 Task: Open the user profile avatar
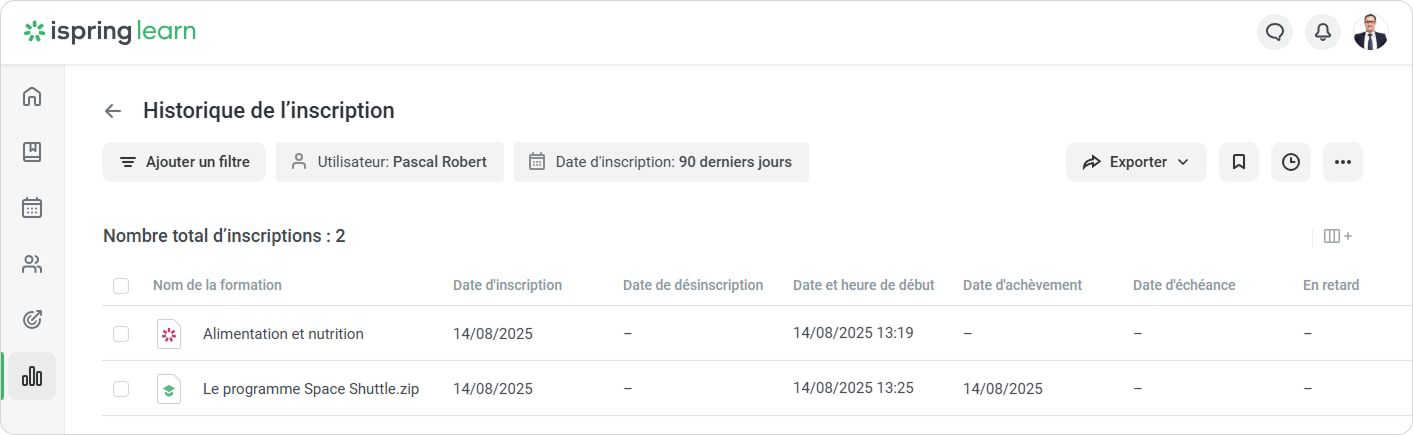coord(1370,32)
